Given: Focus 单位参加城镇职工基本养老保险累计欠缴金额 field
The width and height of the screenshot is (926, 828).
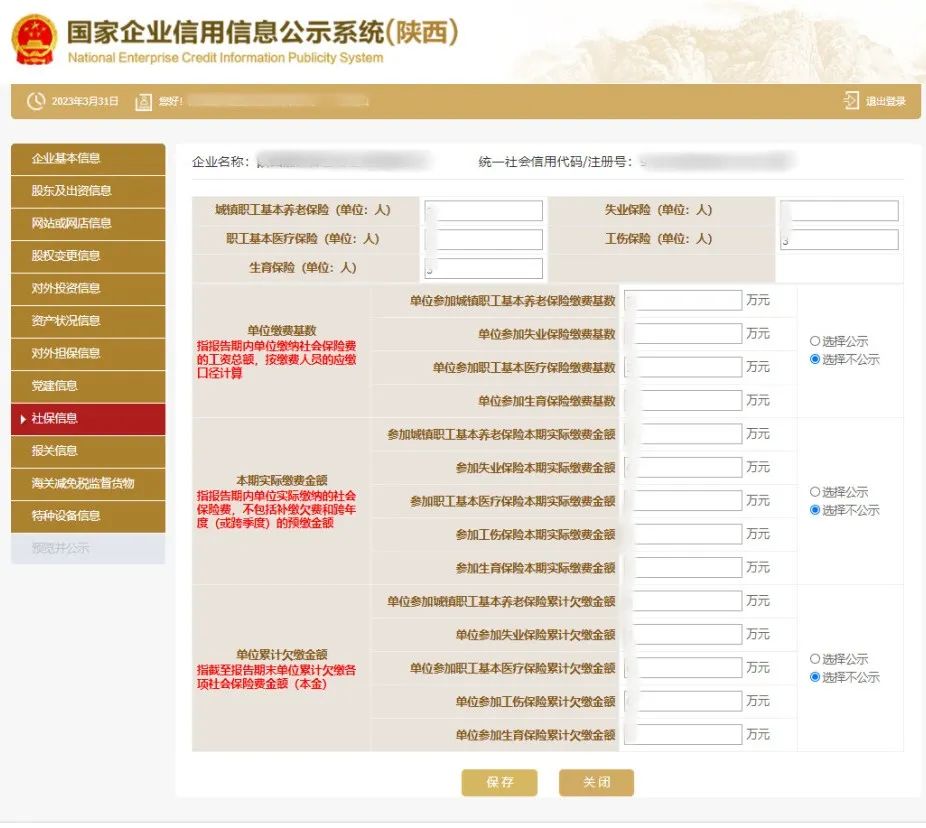Looking at the screenshot, I should [x=683, y=601].
